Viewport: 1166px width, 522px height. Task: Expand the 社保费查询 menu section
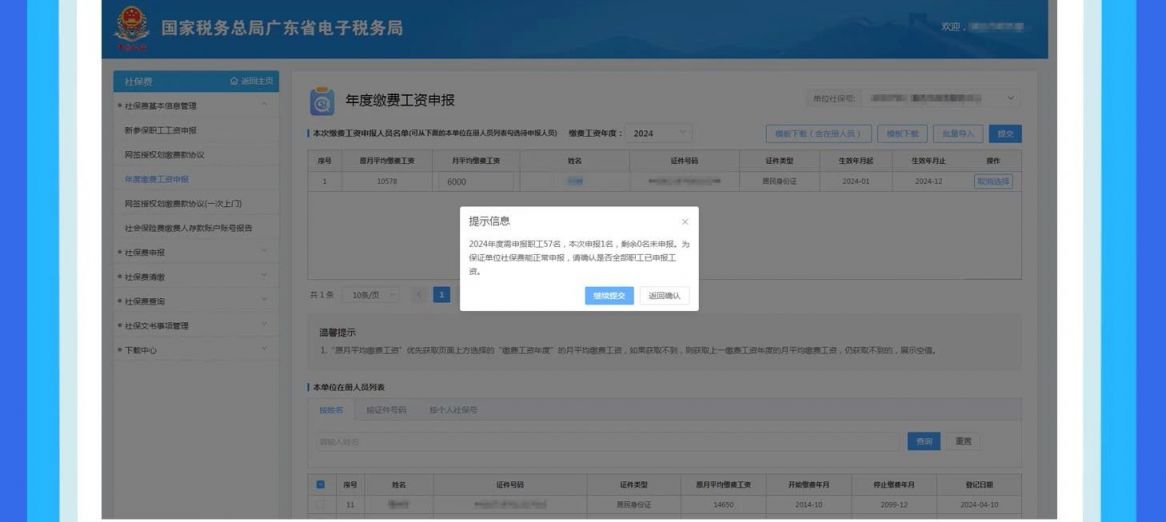[264, 301]
